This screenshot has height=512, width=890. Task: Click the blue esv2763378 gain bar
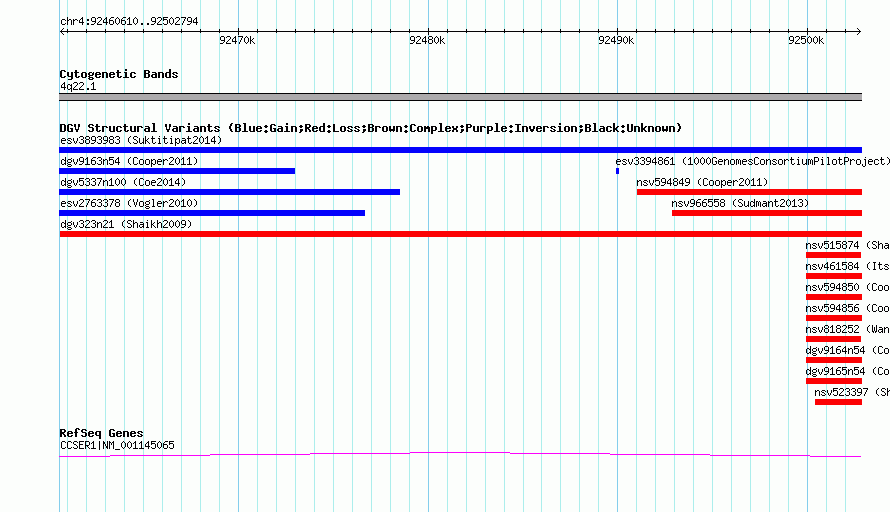212,213
